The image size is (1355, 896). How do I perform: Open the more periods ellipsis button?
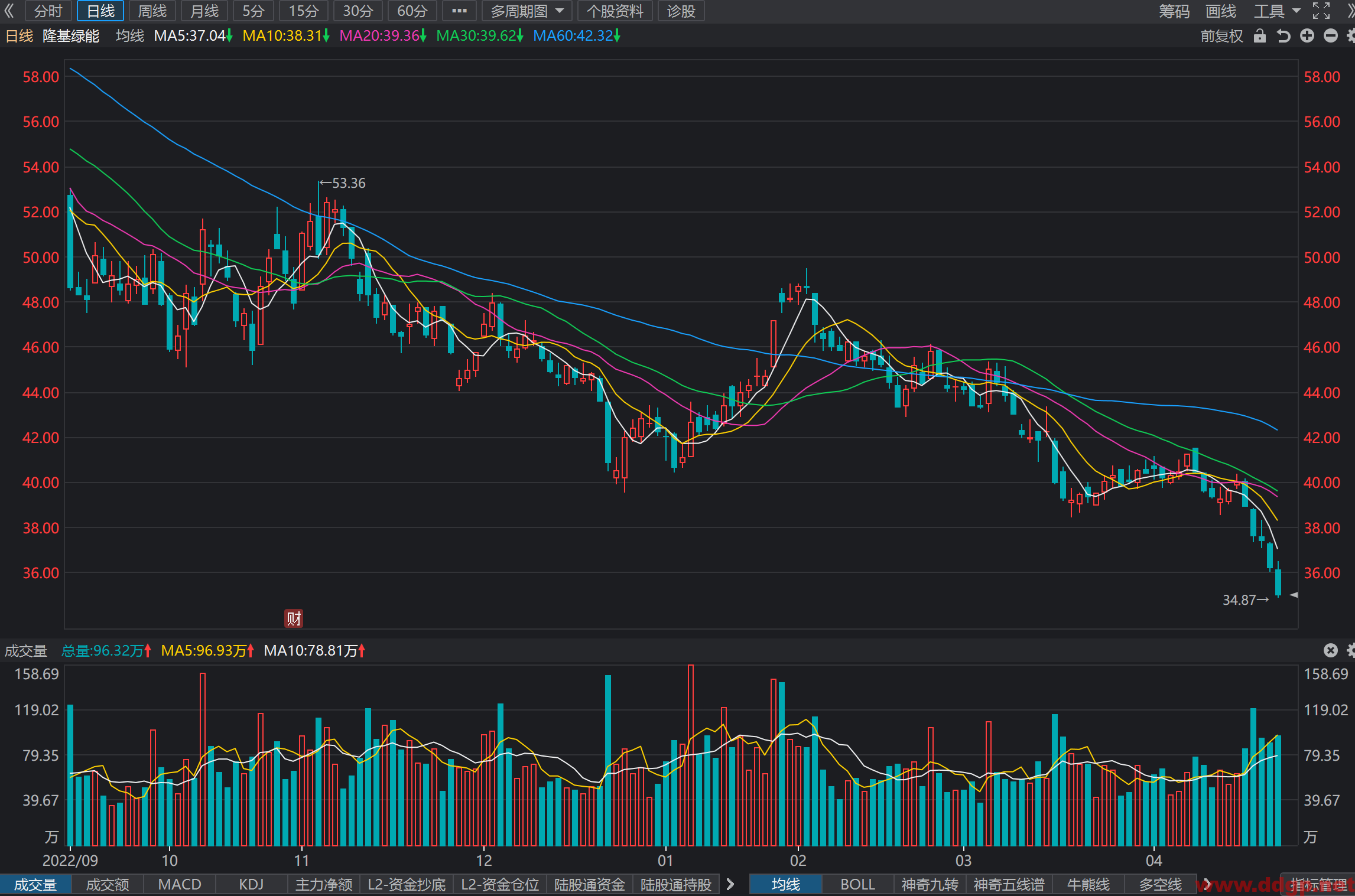[x=459, y=11]
